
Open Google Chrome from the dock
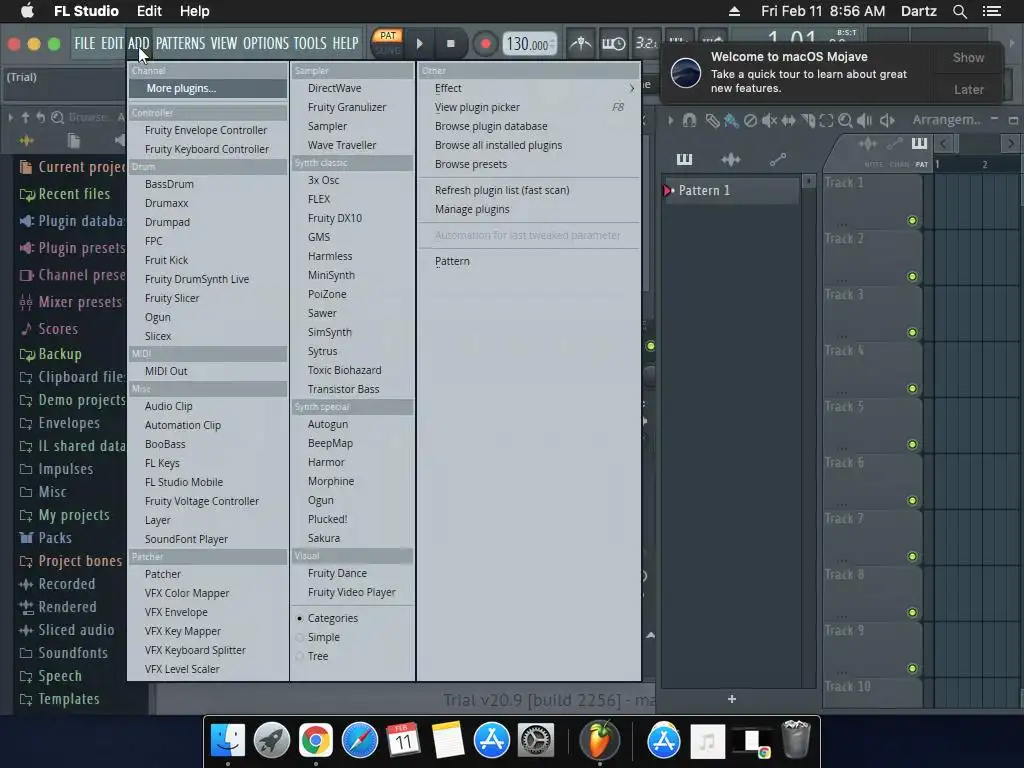coord(315,741)
